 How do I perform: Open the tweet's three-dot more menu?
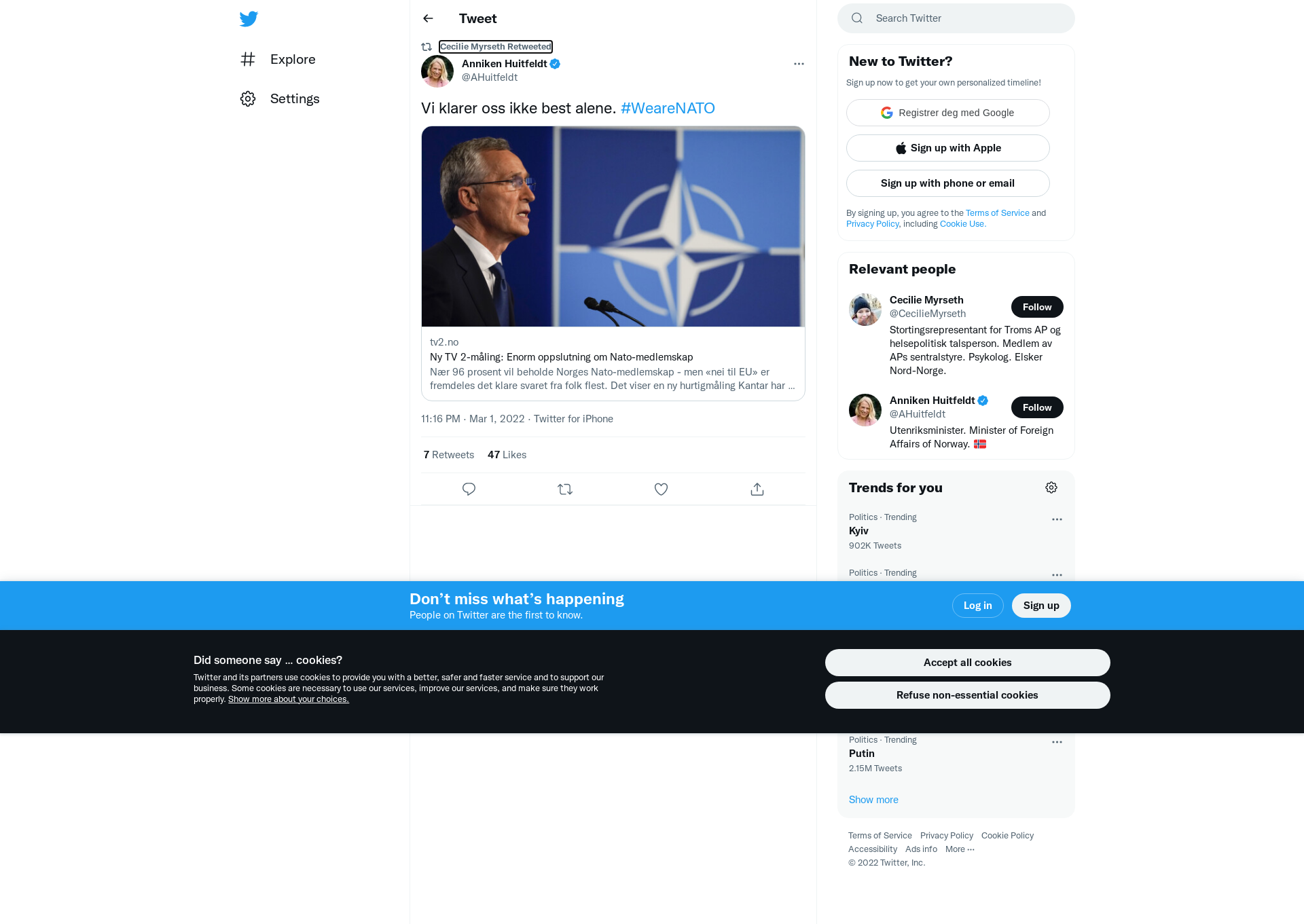pos(799,64)
